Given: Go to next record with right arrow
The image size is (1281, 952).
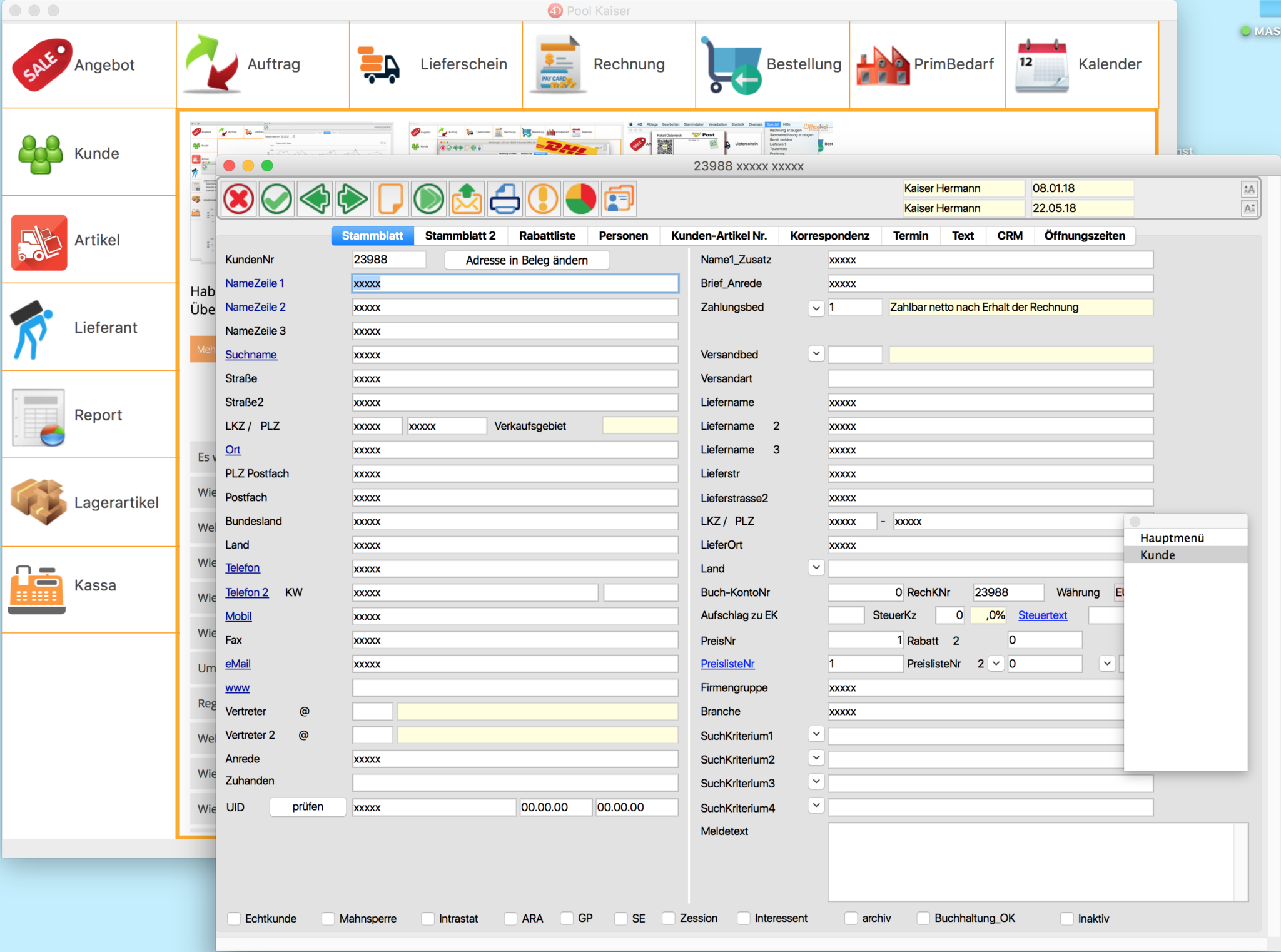Looking at the screenshot, I should (353, 200).
